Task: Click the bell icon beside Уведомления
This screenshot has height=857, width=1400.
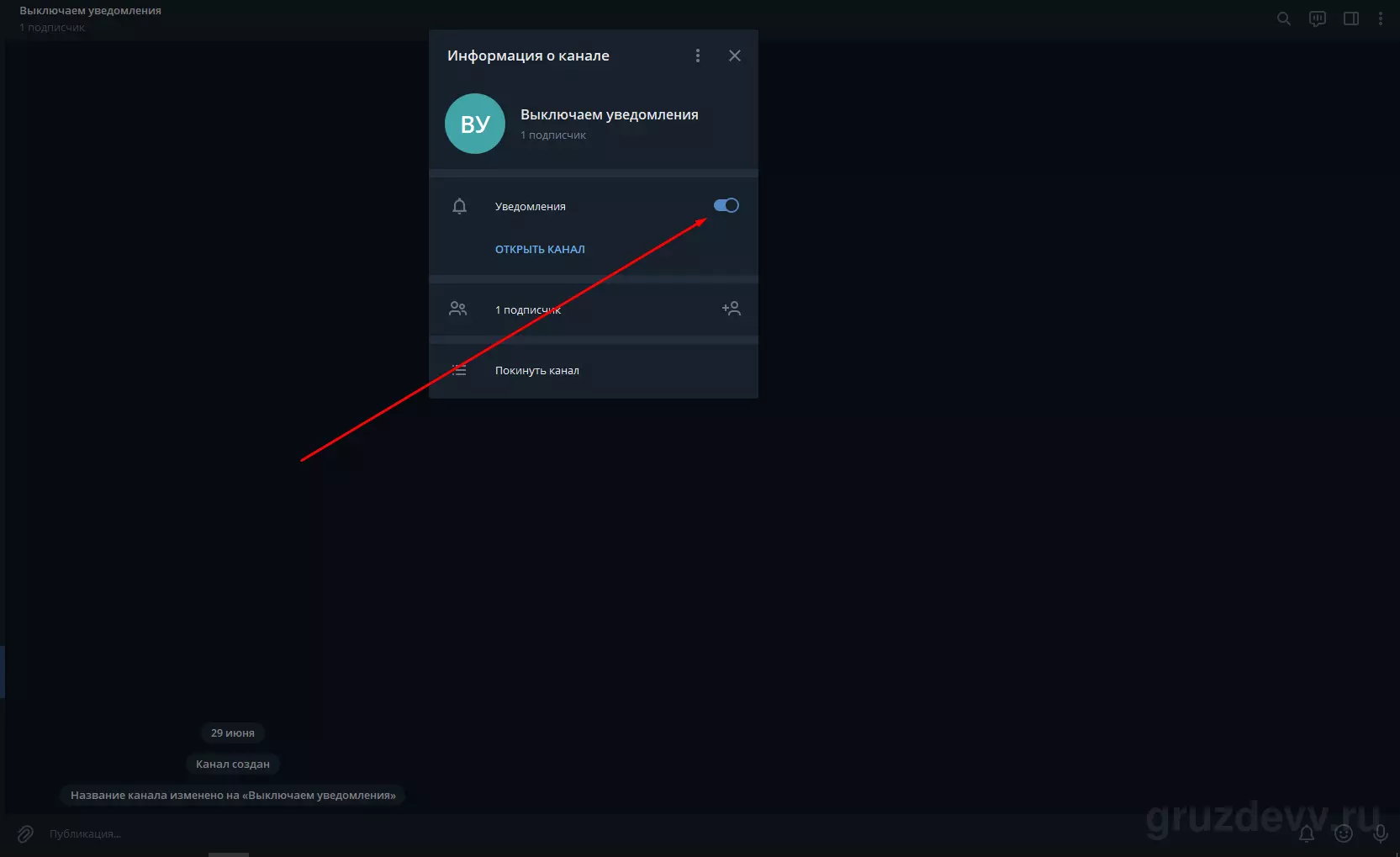Action: tap(459, 206)
